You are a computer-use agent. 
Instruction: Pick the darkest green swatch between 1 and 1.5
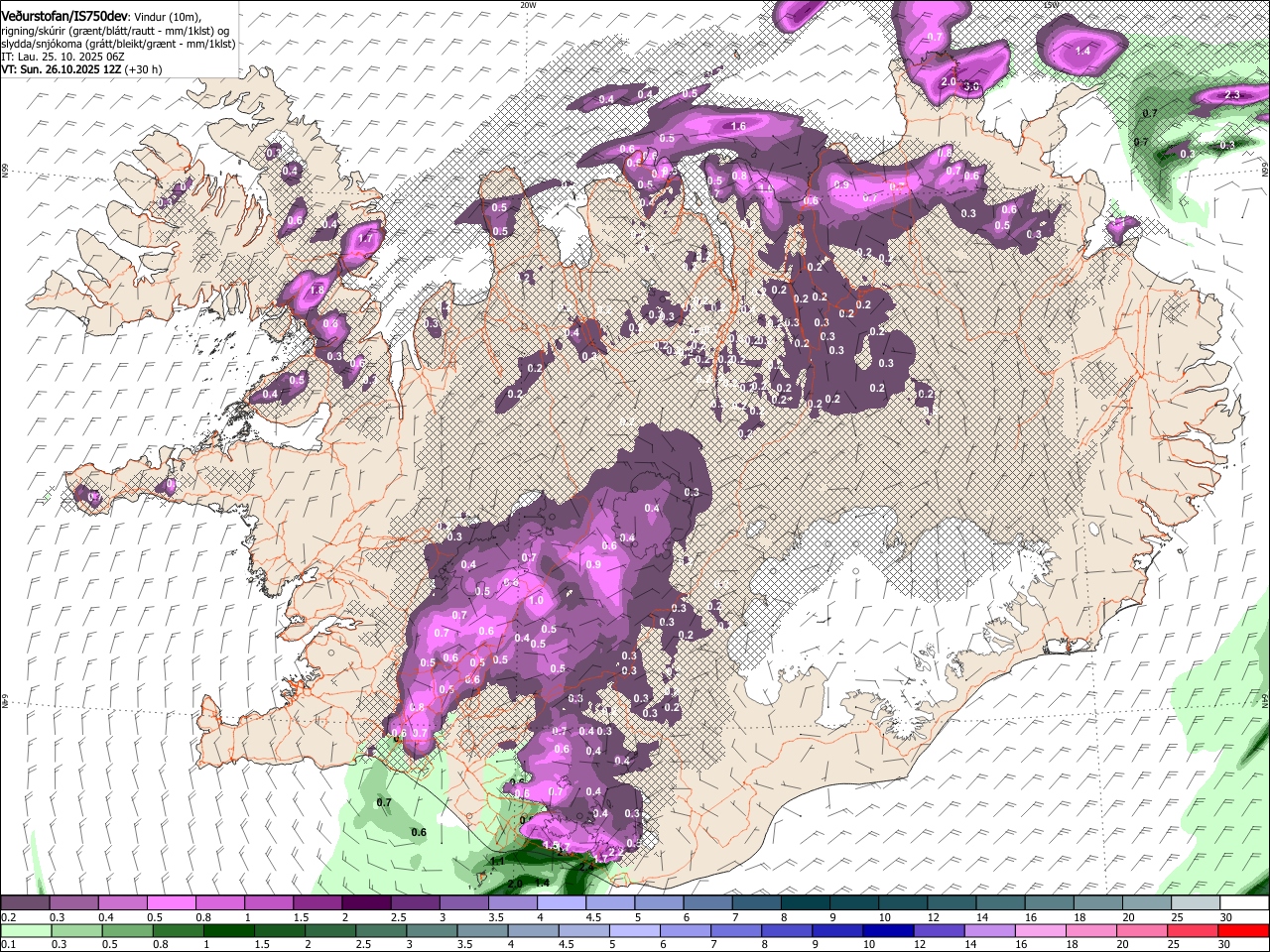(227, 930)
